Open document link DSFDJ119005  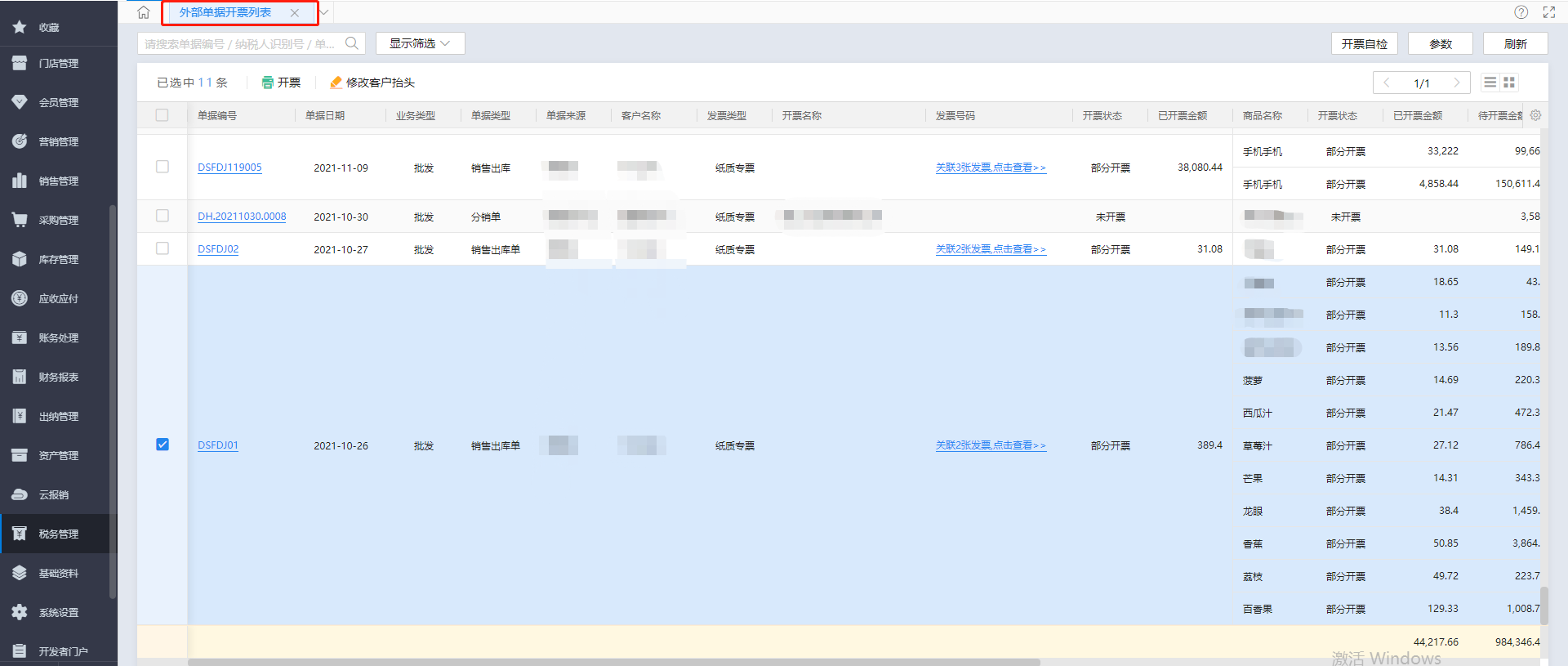click(229, 168)
